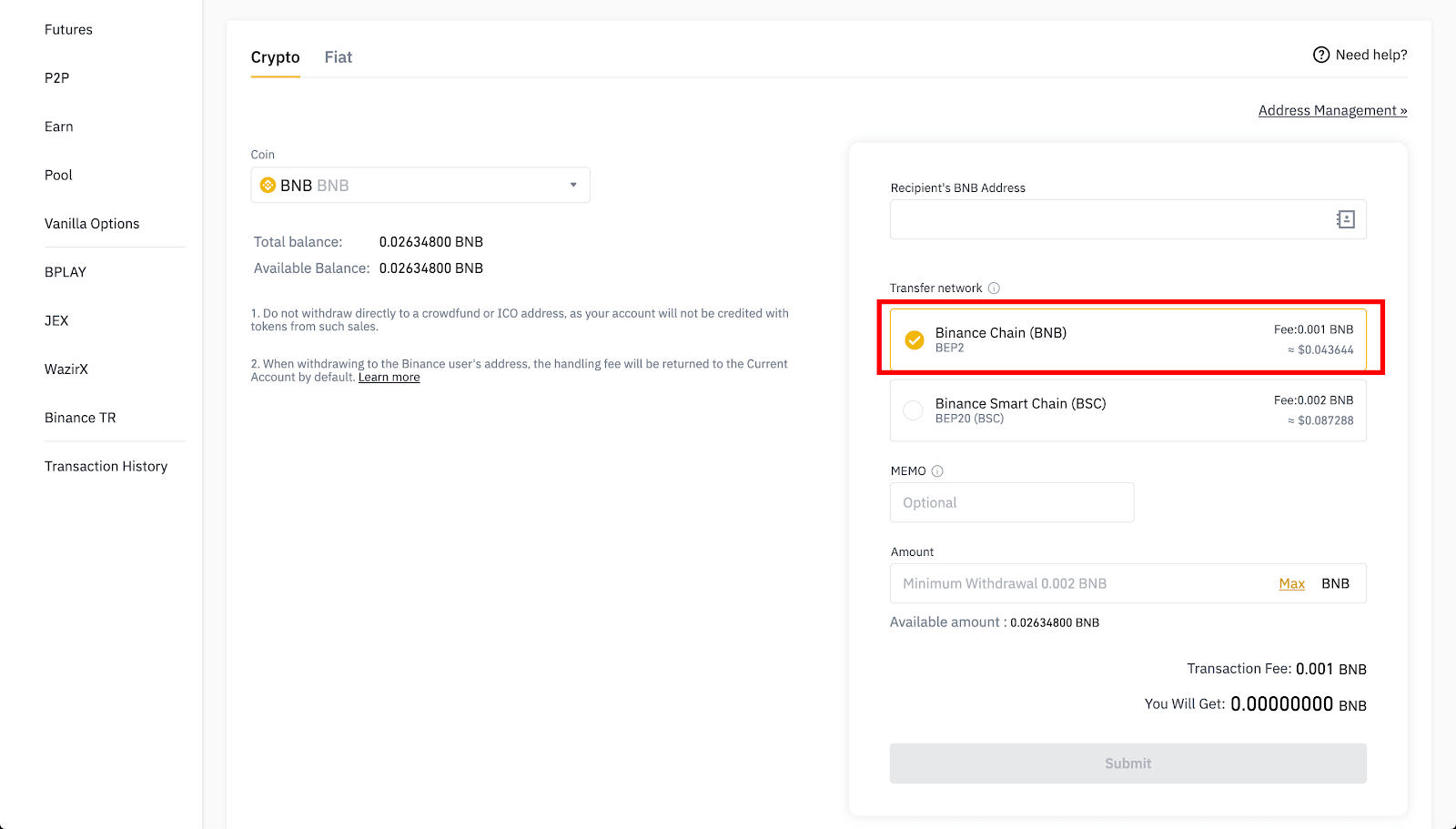Click the BNB coin logo icon
Screen dimensions: 1456x829
pos(268,186)
